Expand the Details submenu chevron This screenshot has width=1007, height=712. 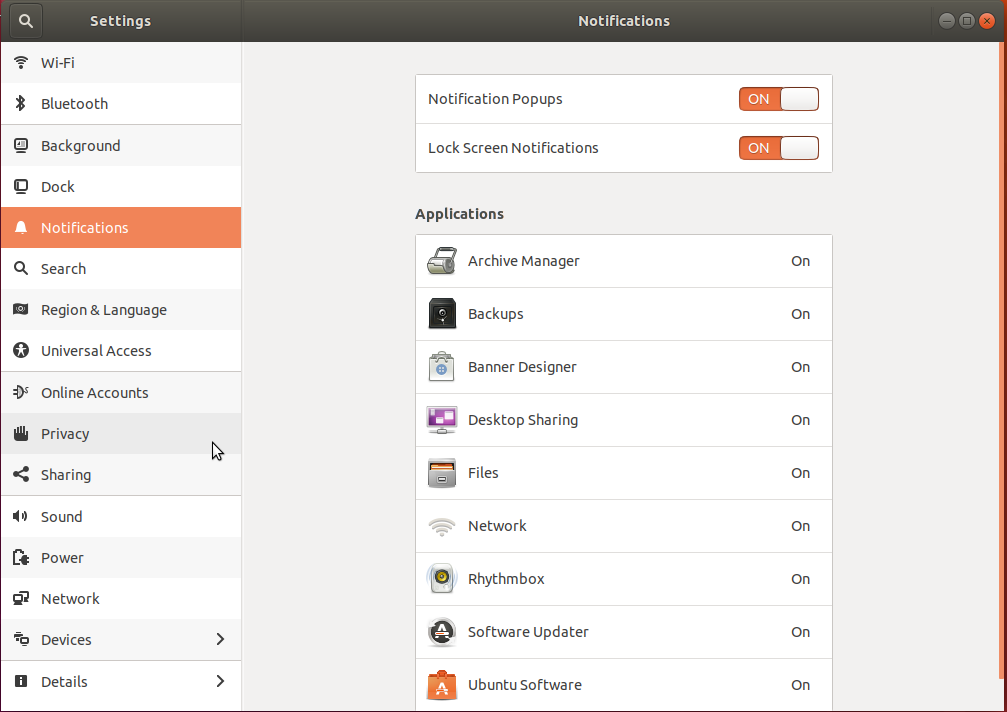click(220, 681)
